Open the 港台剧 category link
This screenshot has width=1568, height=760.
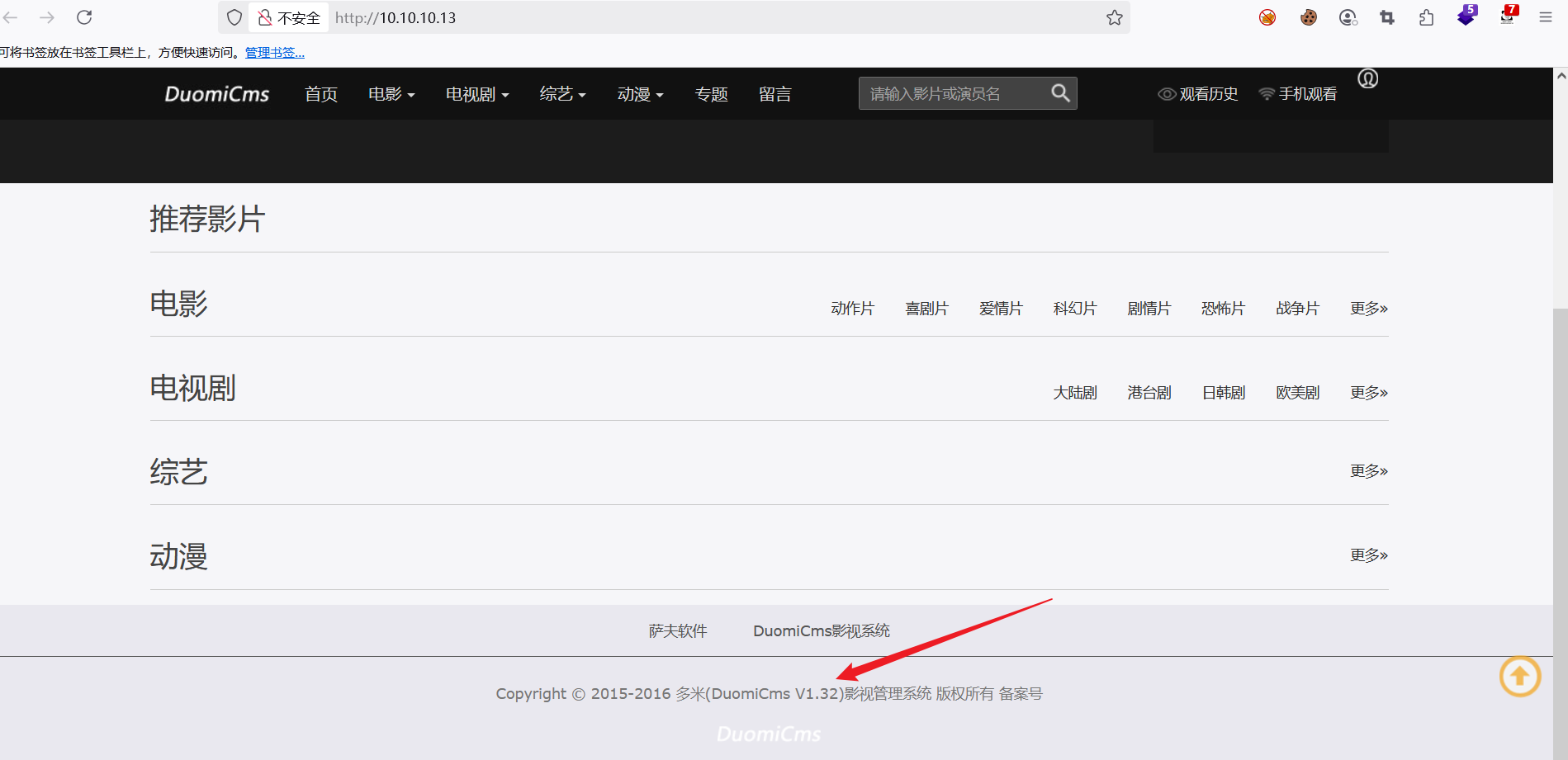tap(1149, 393)
